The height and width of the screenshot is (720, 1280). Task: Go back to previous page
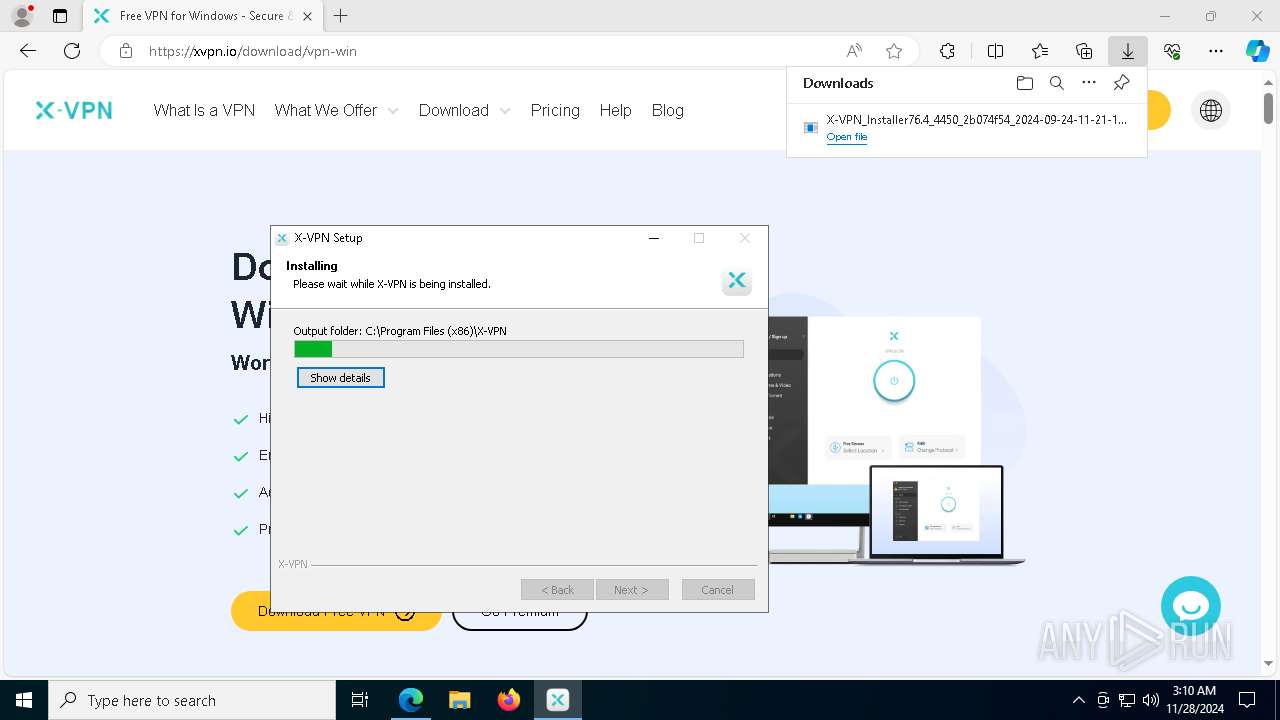coord(28,51)
